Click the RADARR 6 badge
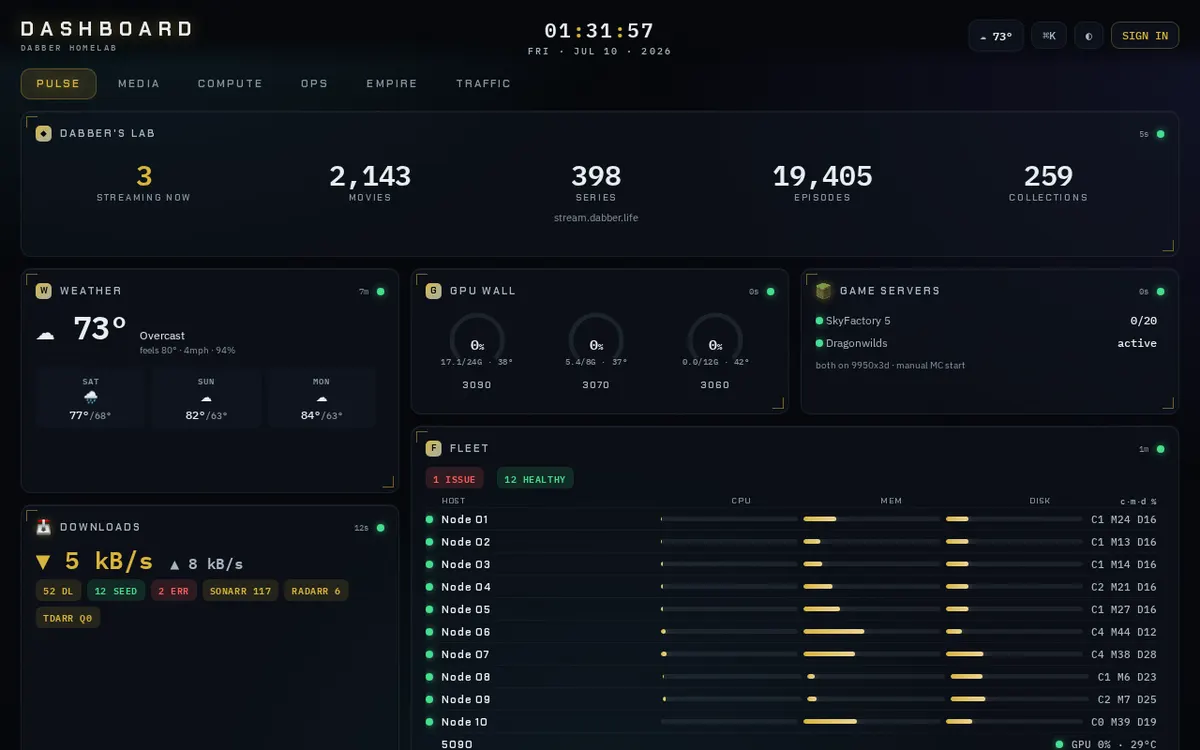 coord(316,591)
